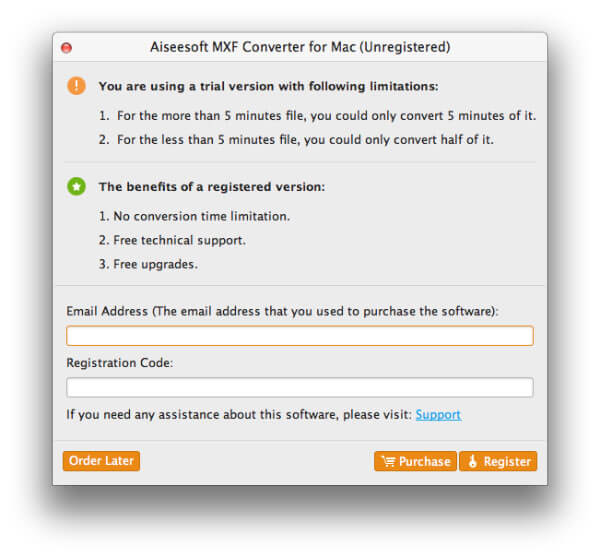The width and height of the screenshot is (600, 558).
Task: Click the key icon on Register
Action: (x=473, y=461)
